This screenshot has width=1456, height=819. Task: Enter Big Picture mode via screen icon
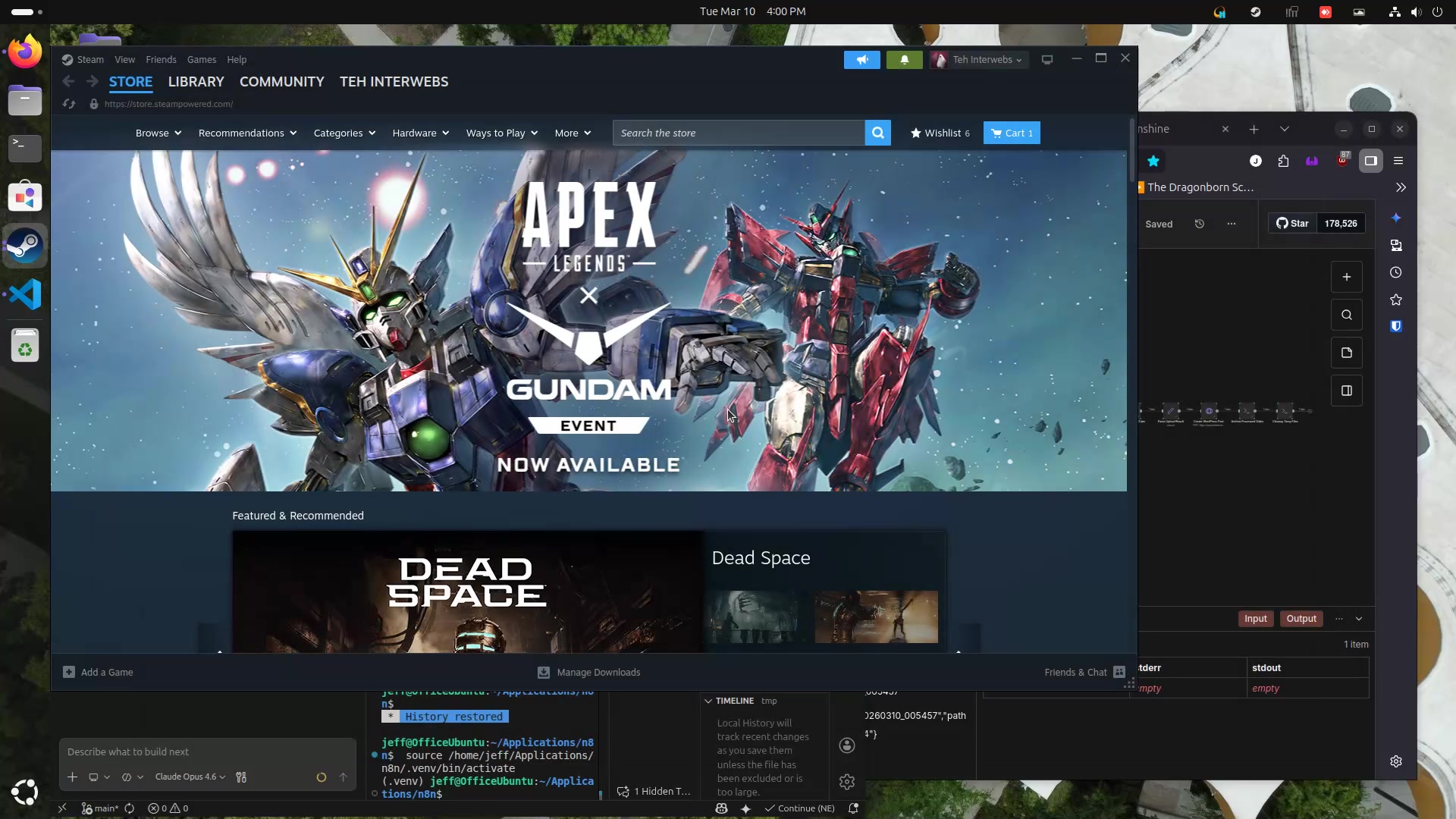[x=1047, y=59]
